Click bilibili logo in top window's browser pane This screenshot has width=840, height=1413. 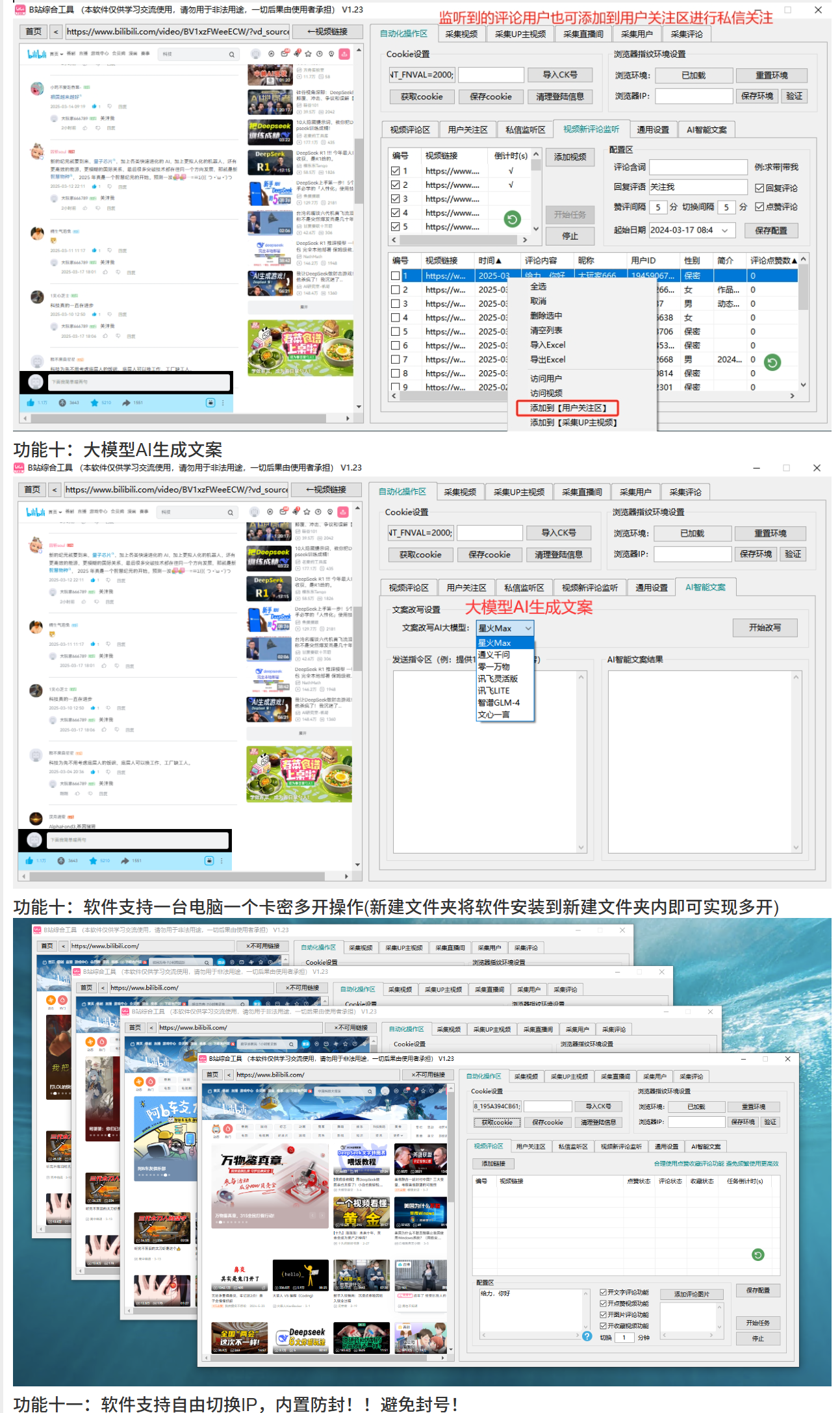36,54
